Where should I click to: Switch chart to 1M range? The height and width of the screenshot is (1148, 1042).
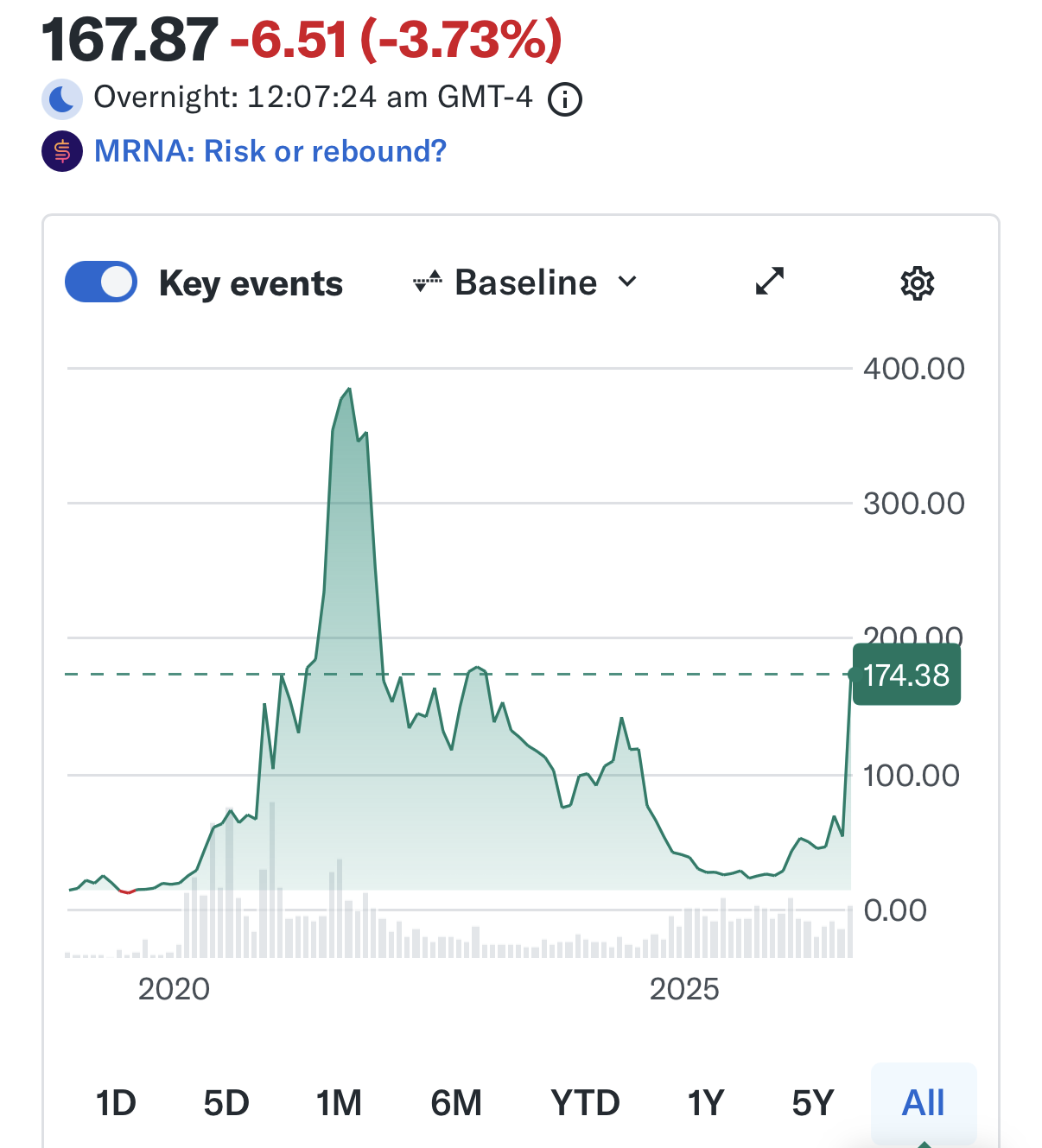coord(339,1103)
